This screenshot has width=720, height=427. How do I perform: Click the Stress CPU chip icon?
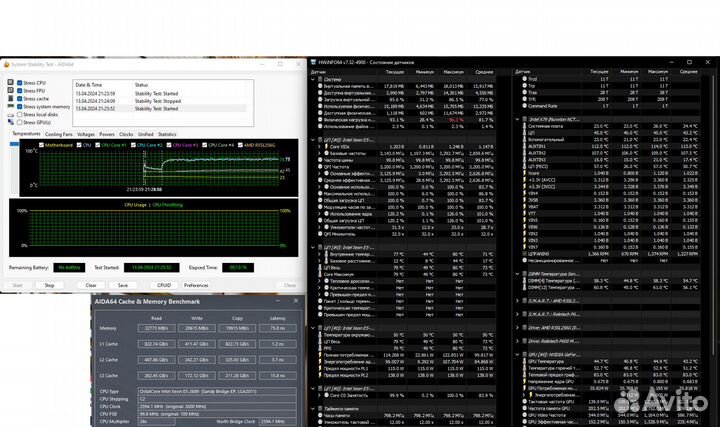click(11, 82)
